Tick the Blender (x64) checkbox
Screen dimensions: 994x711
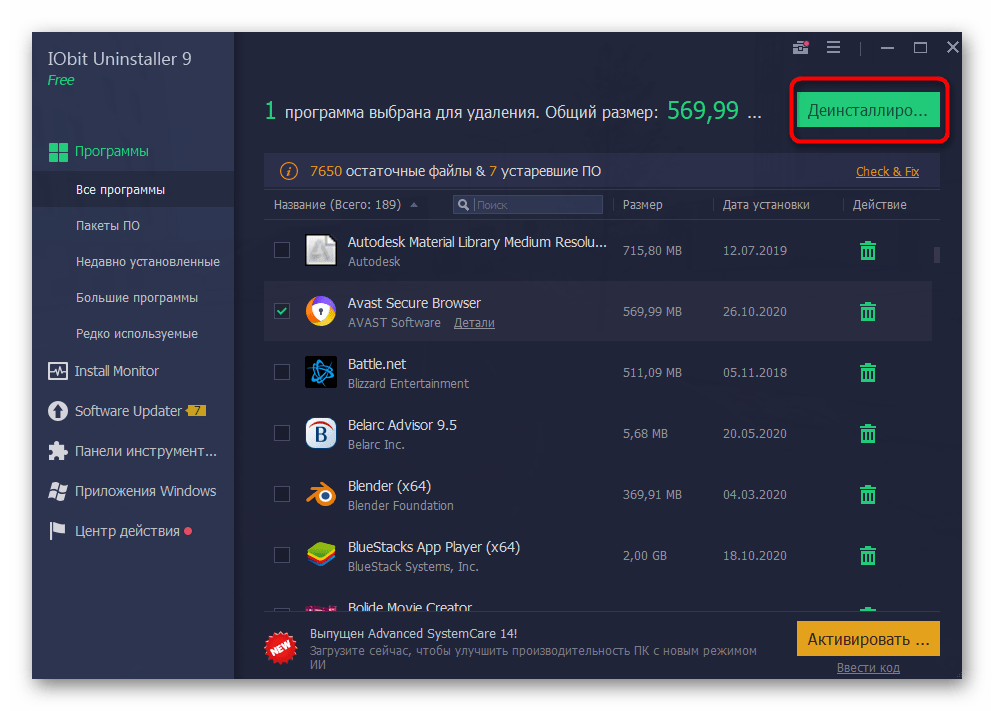282,494
